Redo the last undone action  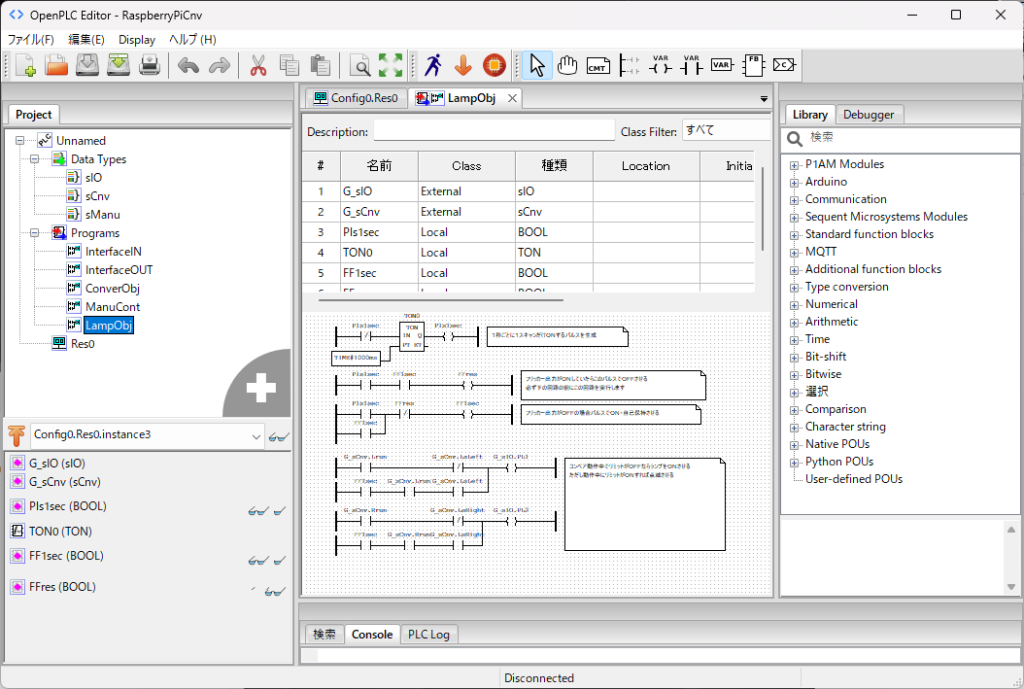click(219, 65)
